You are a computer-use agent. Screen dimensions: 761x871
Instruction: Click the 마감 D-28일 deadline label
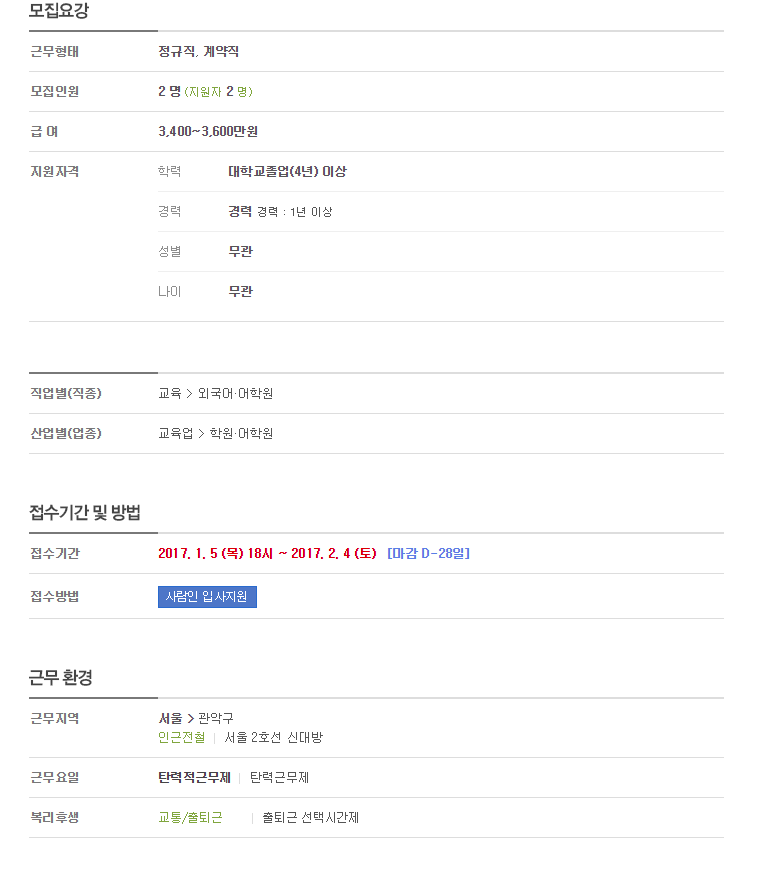click(x=428, y=553)
